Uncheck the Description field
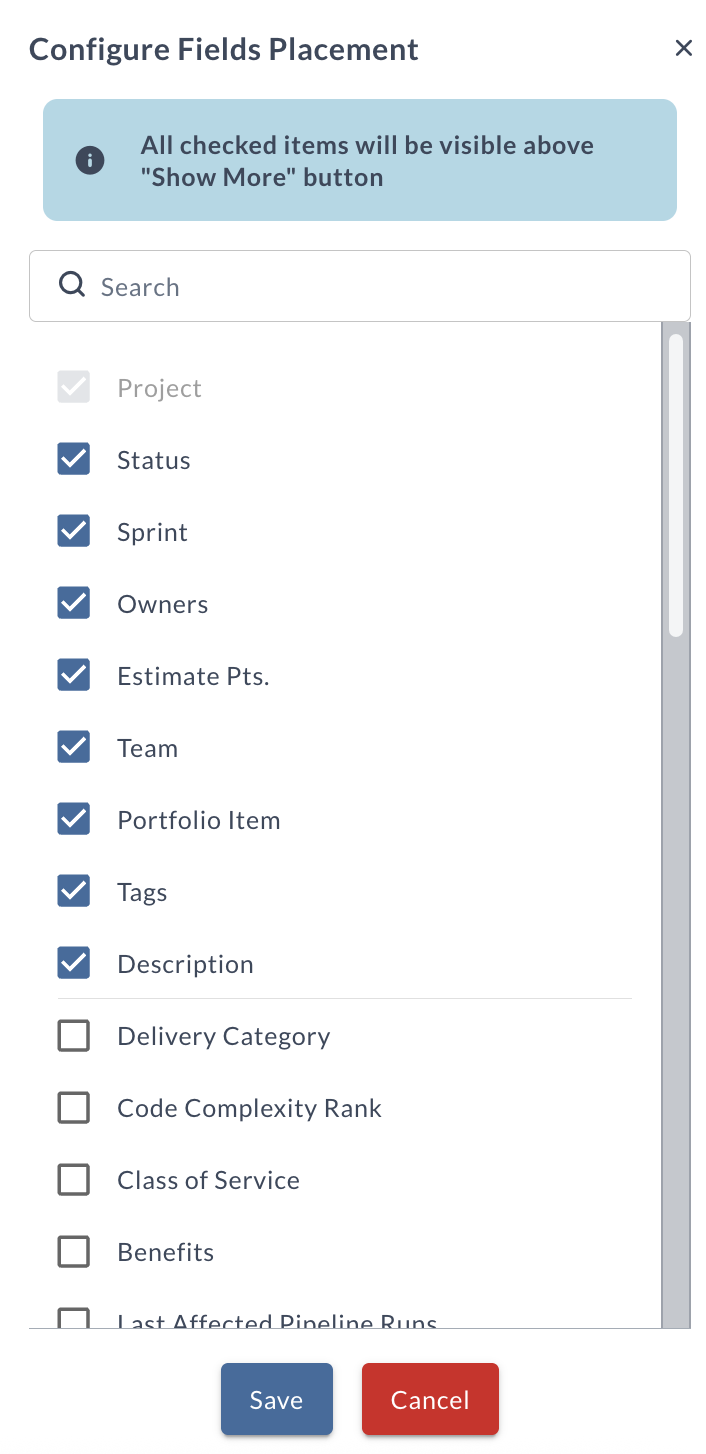 (x=73, y=963)
